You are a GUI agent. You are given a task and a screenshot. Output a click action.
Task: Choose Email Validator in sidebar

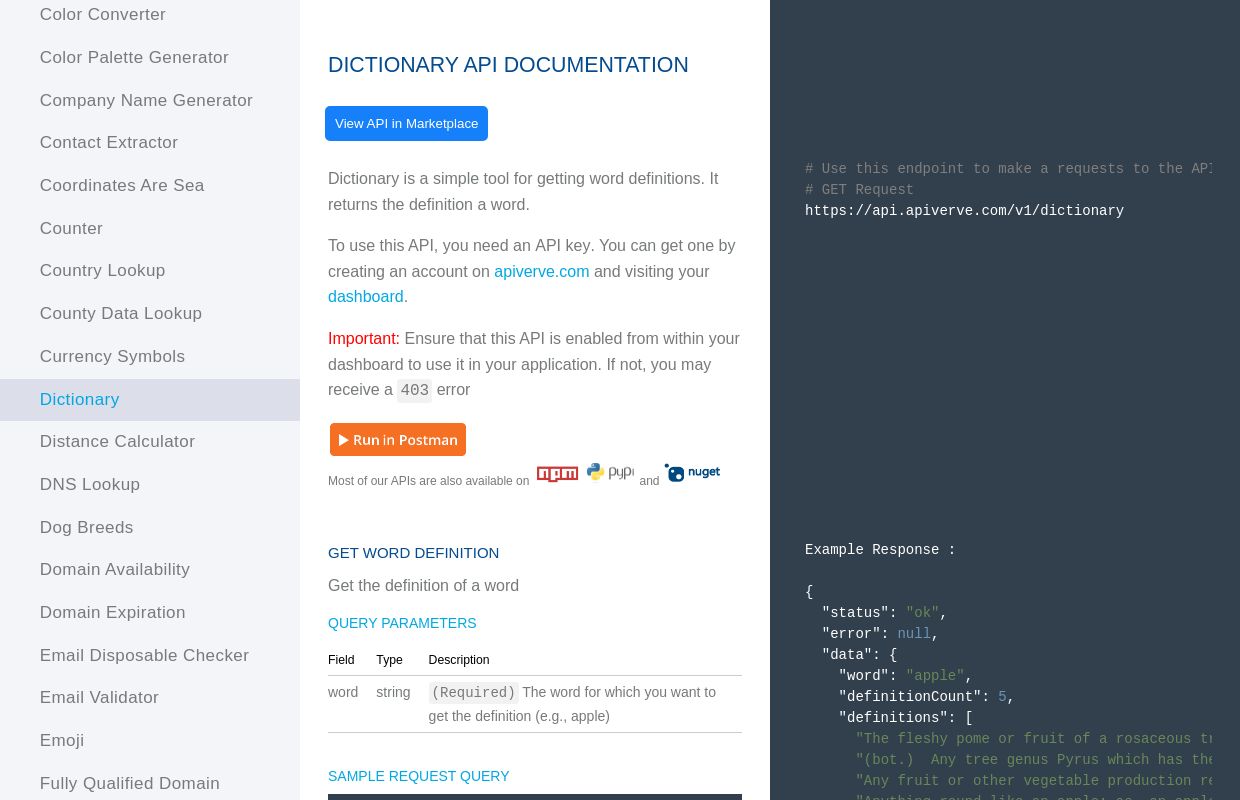coord(150,698)
